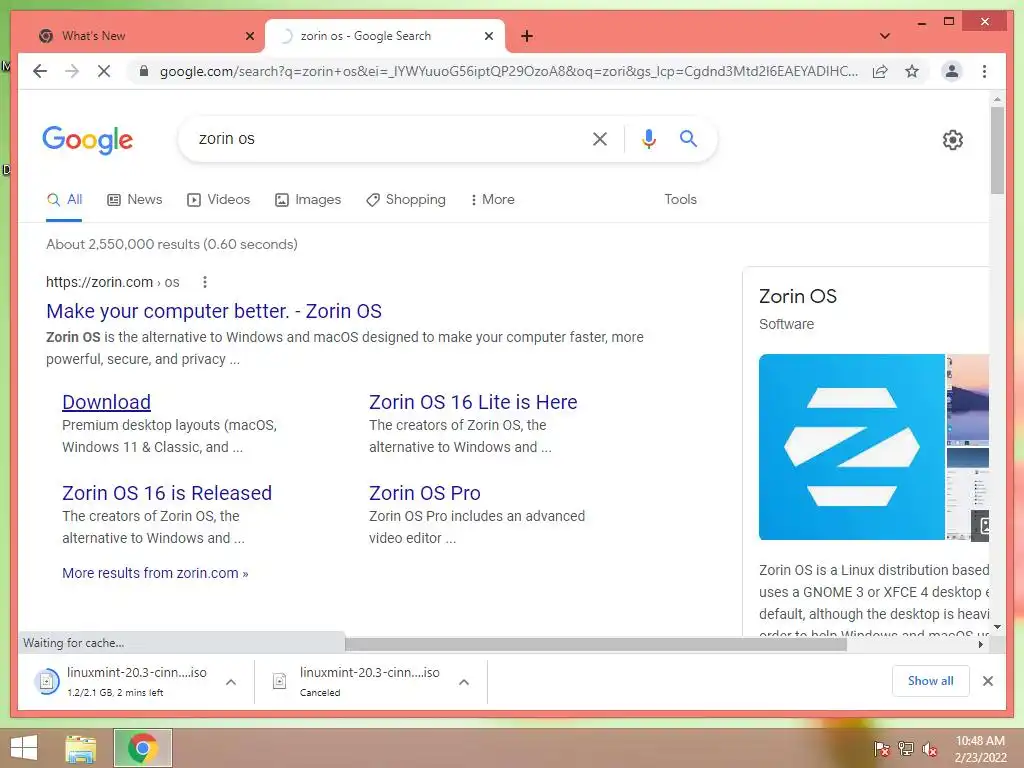Click the taskbar clock and date
Viewport: 1024px width, 768px height.
pos(980,748)
